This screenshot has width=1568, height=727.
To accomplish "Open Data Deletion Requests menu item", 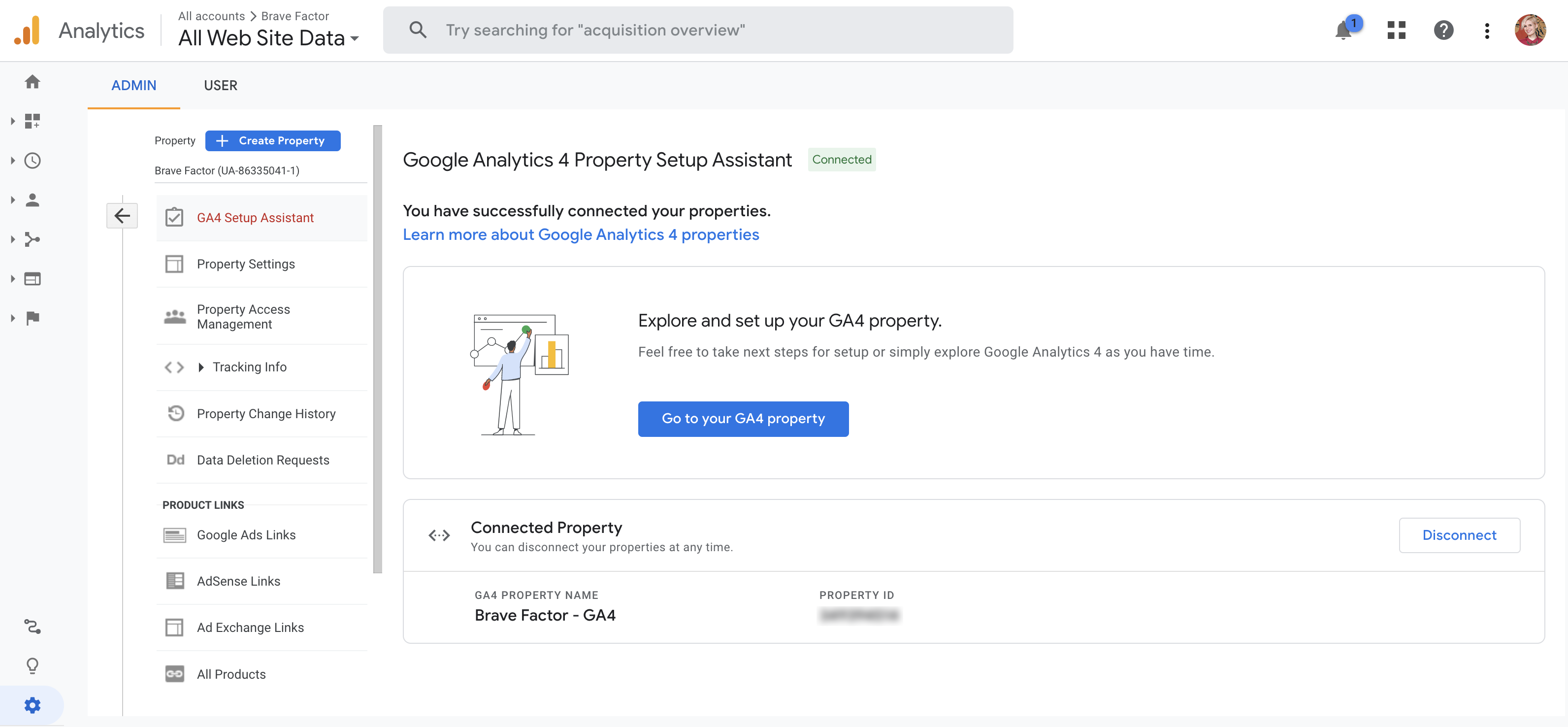I will pos(261,460).
